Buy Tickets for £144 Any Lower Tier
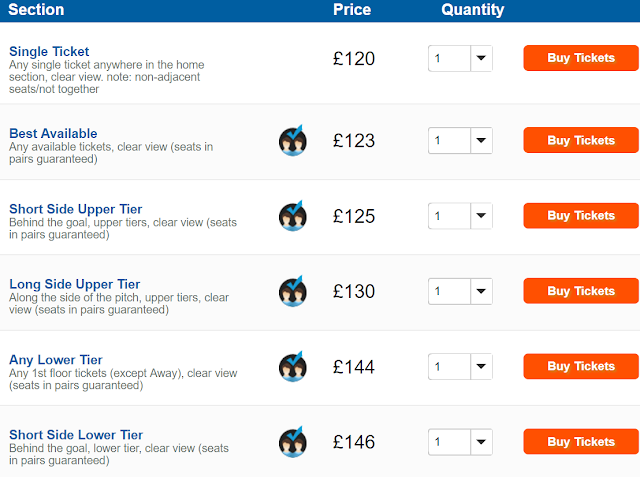This screenshot has width=640, height=477. 581,367
